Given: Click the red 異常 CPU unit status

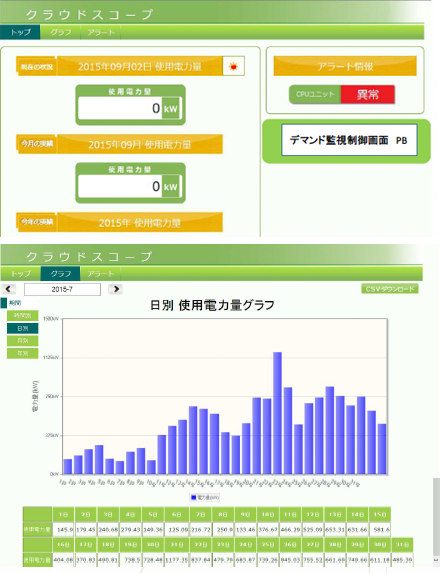Looking at the screenshot, I should pyautogui.click(x=368, y=95).
